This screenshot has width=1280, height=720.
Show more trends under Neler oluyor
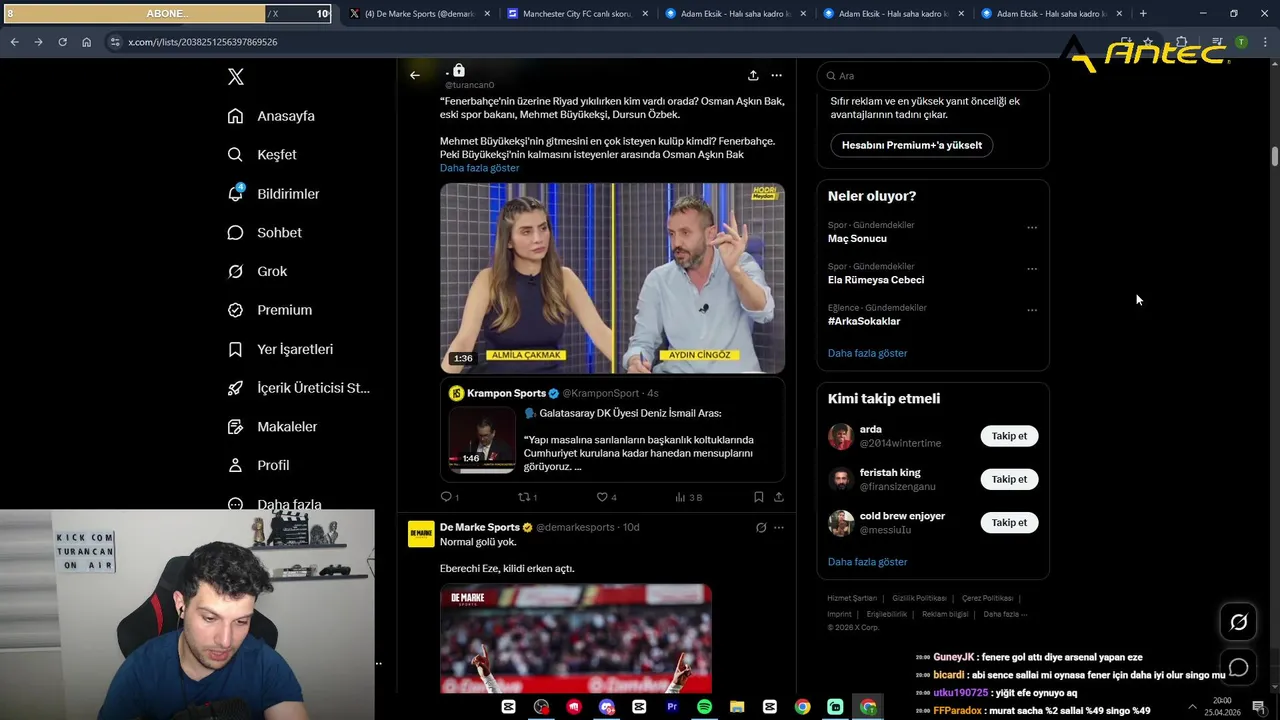[x=867, y=353]
